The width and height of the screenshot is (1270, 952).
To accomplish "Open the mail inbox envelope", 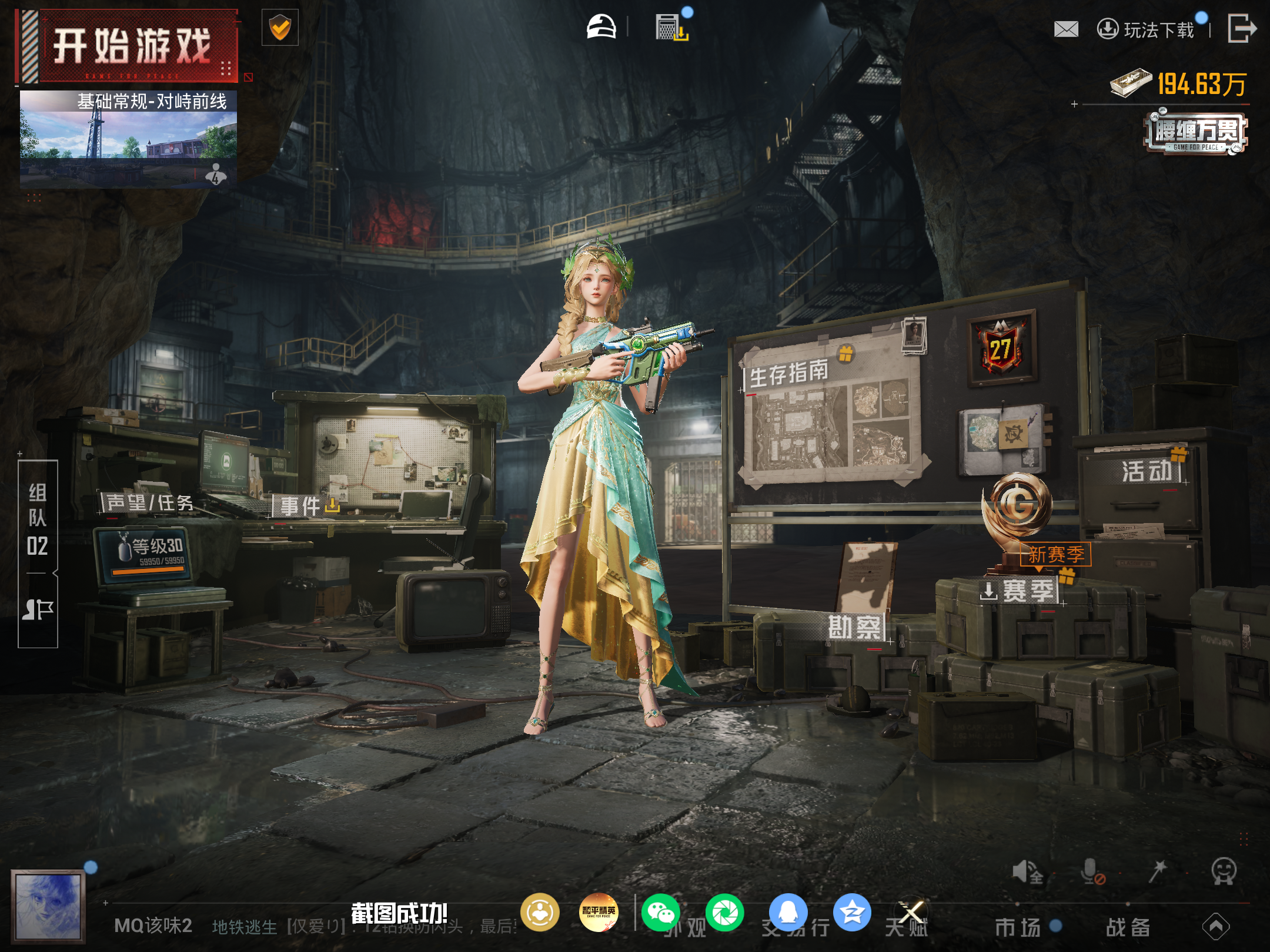I will tap(1066, 29).
